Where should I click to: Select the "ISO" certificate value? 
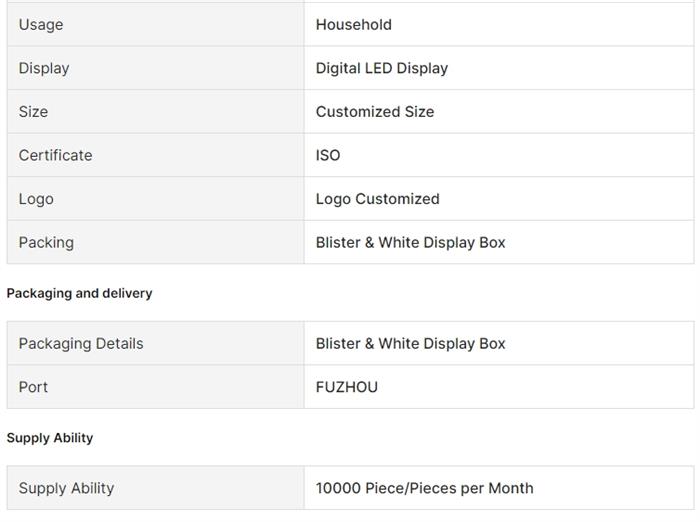[328, 155]
